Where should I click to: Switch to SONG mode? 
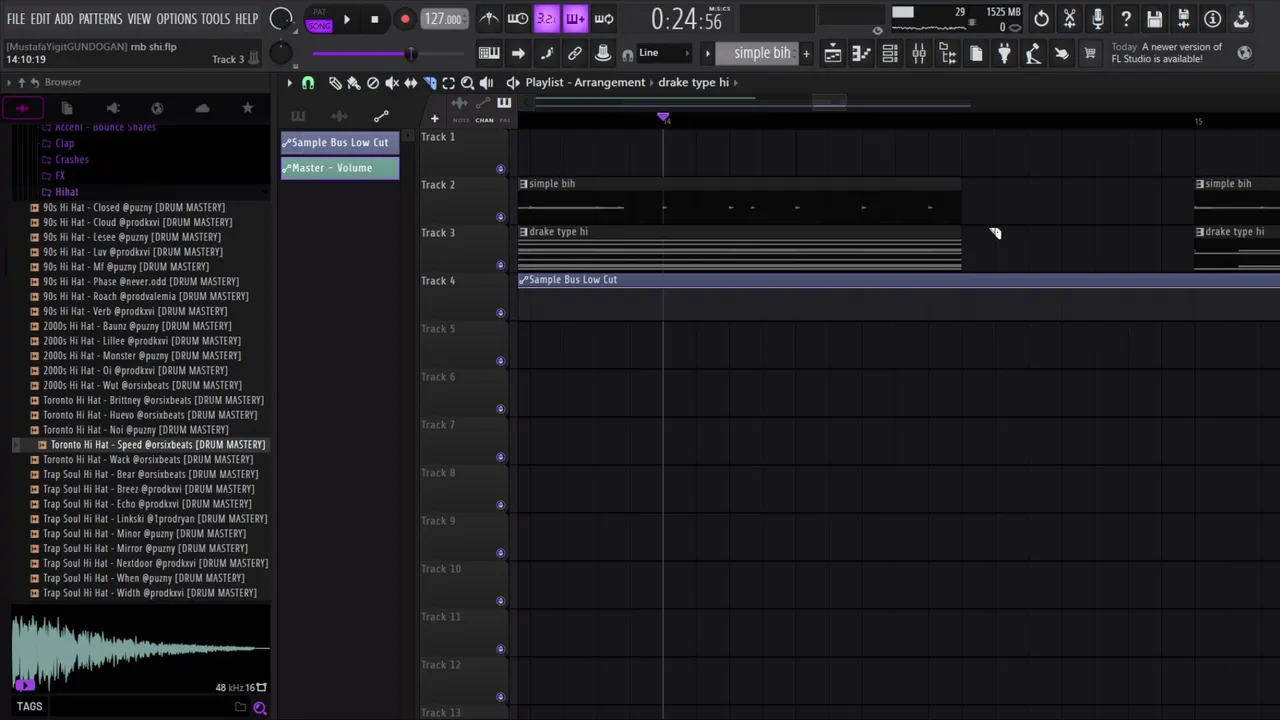pyautogui.click(x=319, y=24)
